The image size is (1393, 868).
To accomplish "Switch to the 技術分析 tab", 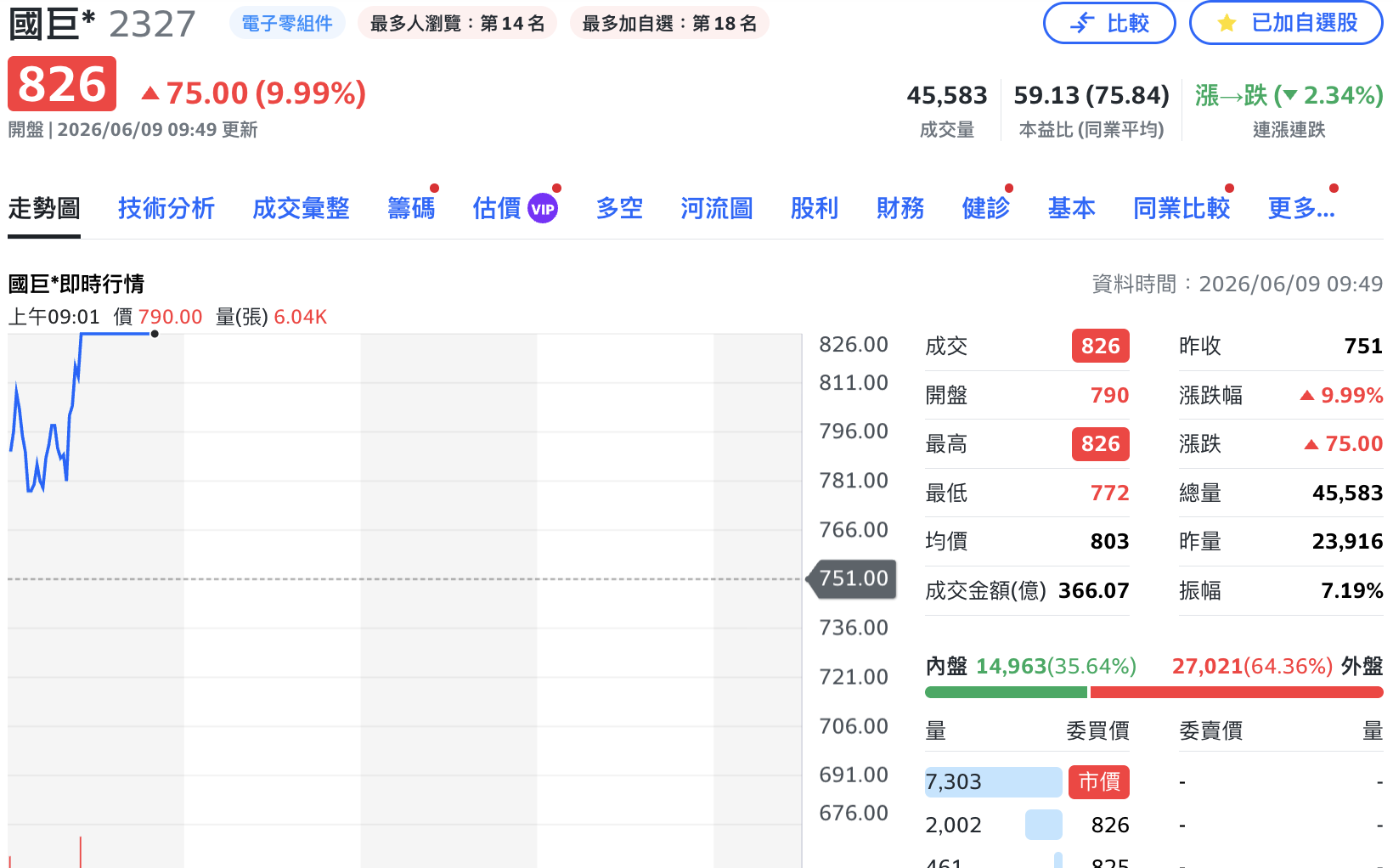I will [166, 208].
